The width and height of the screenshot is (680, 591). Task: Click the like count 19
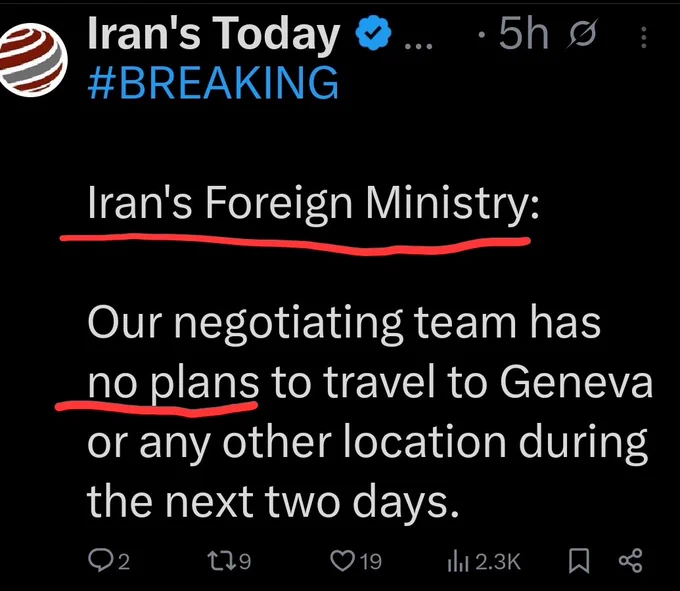click(x=371, y=562)
